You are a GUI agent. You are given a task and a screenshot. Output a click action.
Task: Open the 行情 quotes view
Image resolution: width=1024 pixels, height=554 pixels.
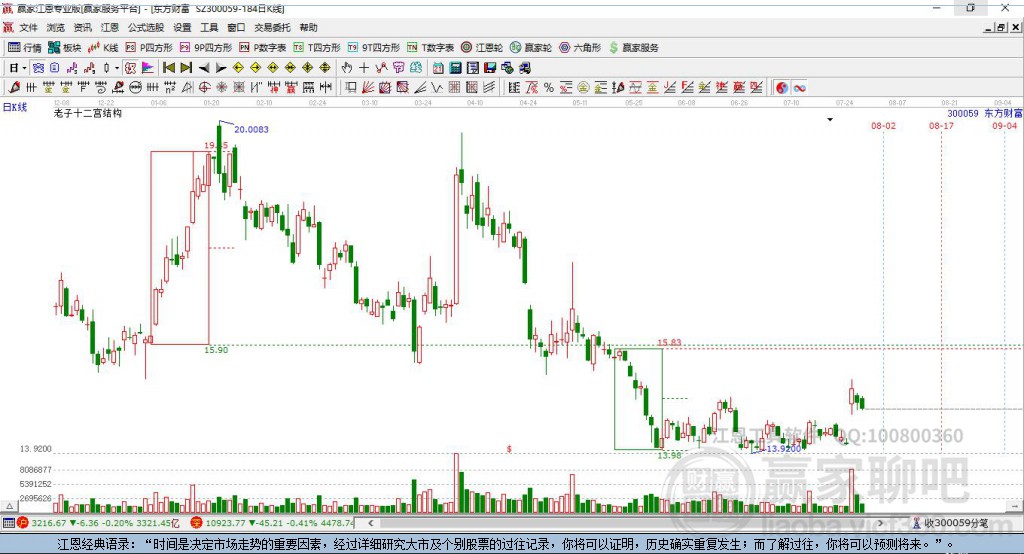(24, 48)
